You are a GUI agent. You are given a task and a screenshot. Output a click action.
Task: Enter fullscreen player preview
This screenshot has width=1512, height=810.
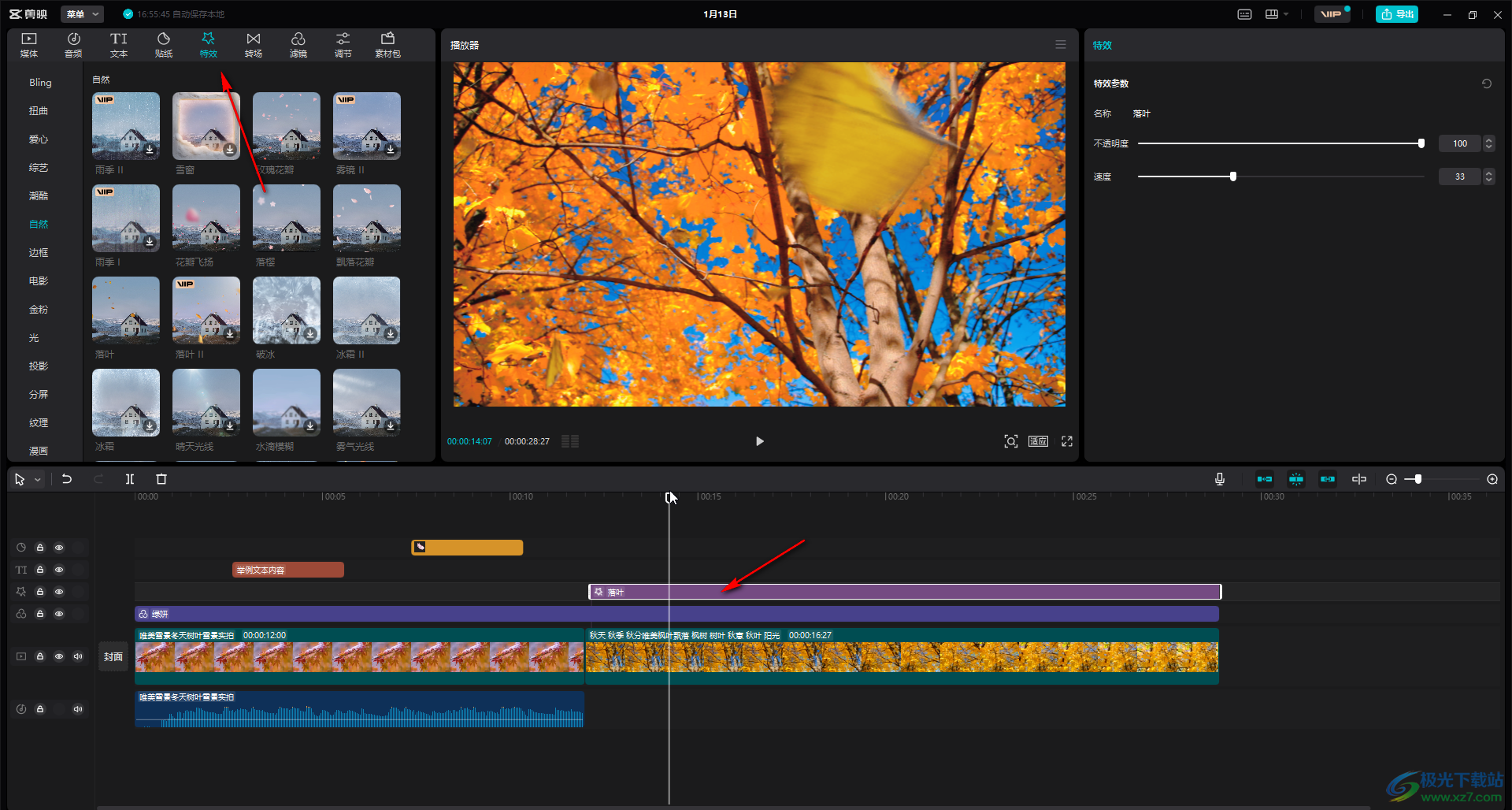(x=1067, y=441)
